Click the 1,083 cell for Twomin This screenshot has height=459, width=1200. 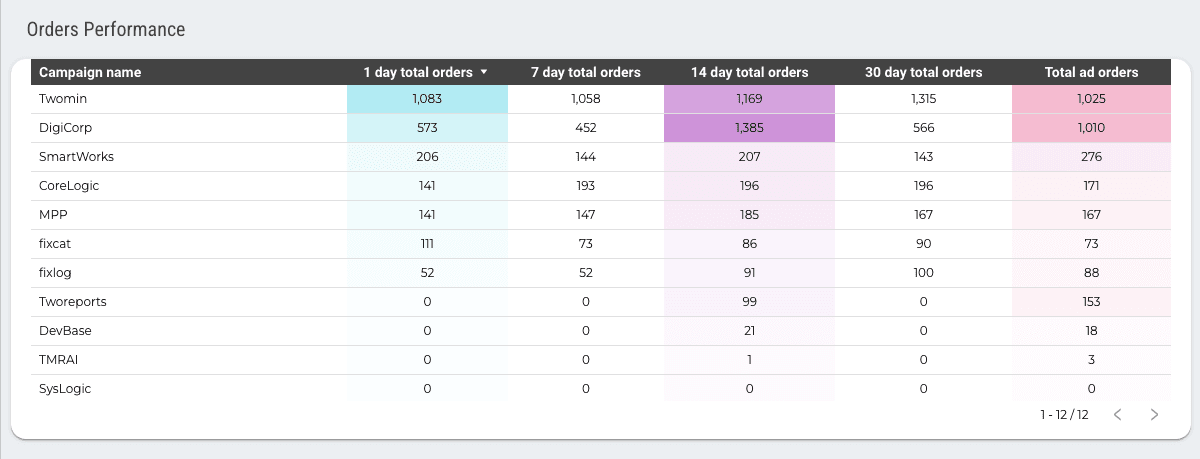427,99
